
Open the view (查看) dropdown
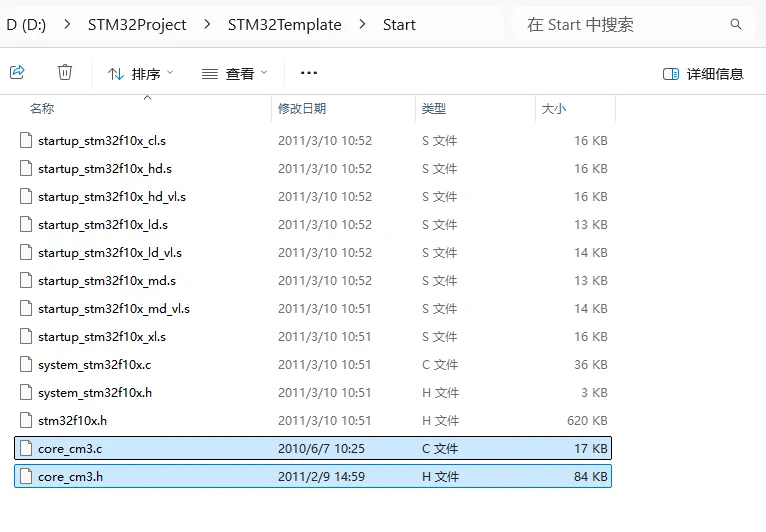[x=234, y=74]
